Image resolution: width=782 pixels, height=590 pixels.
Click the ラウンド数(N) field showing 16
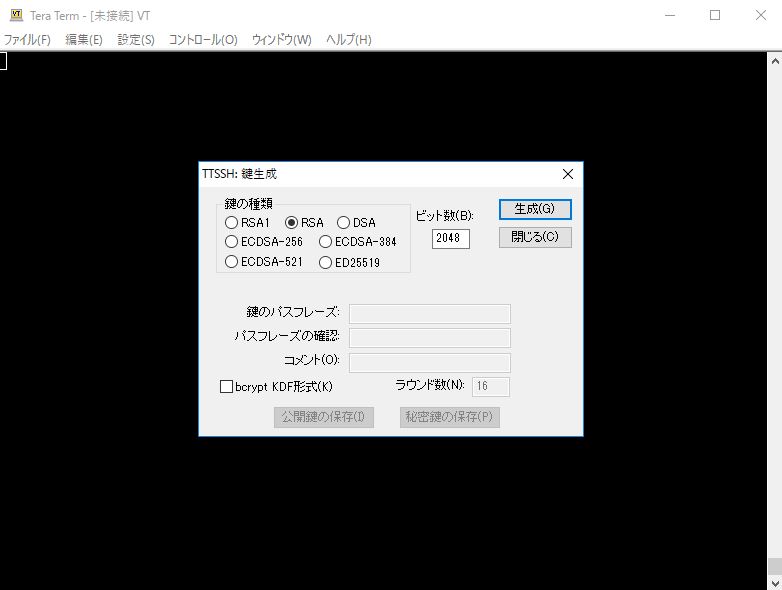coord(491,387)
